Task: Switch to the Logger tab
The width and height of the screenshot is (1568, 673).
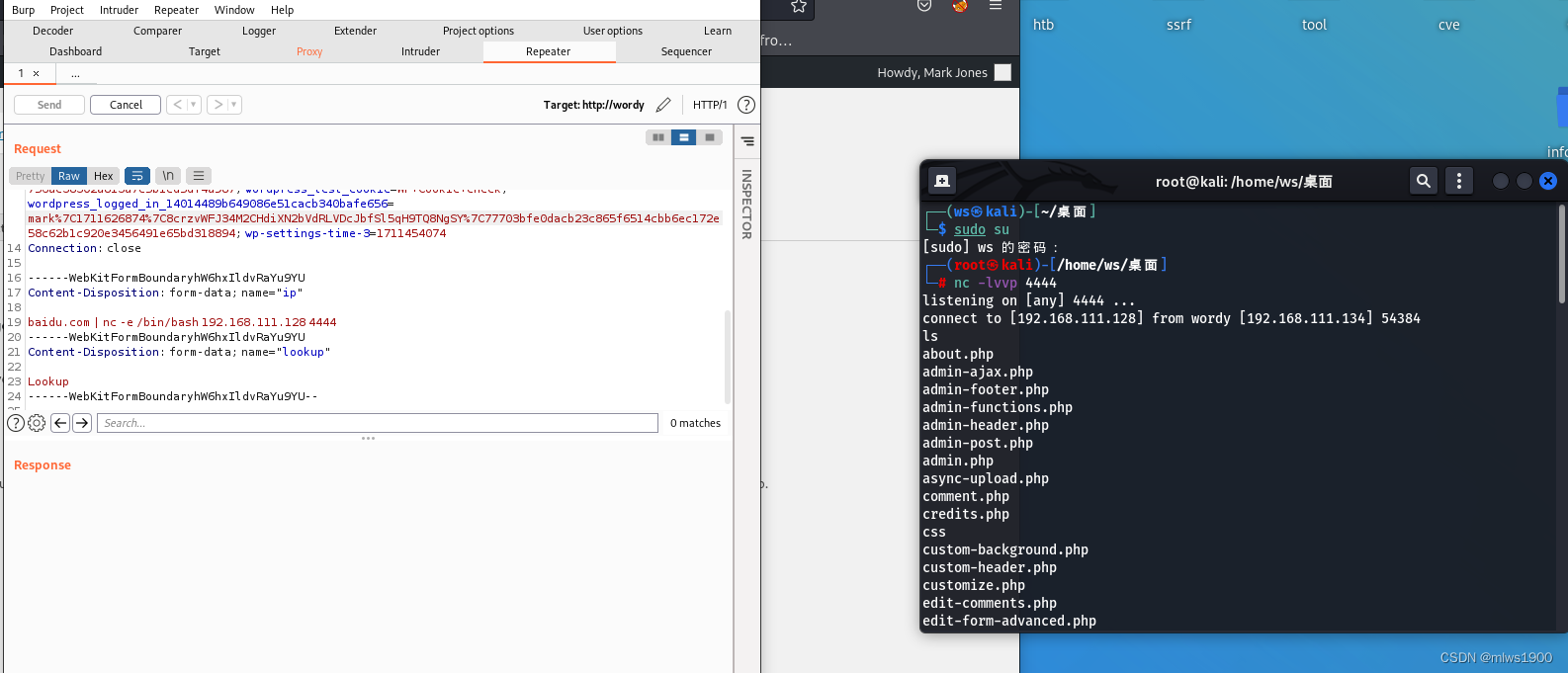Action: point(259,31)
